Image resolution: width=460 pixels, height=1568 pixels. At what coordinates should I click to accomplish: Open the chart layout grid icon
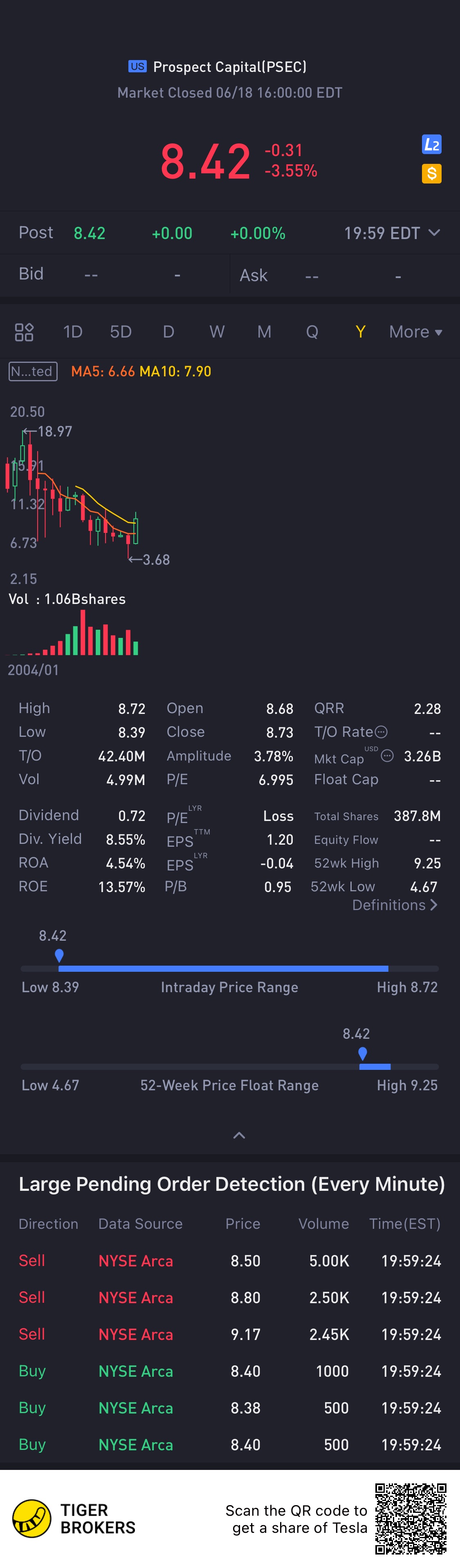(x=25, y=332)
